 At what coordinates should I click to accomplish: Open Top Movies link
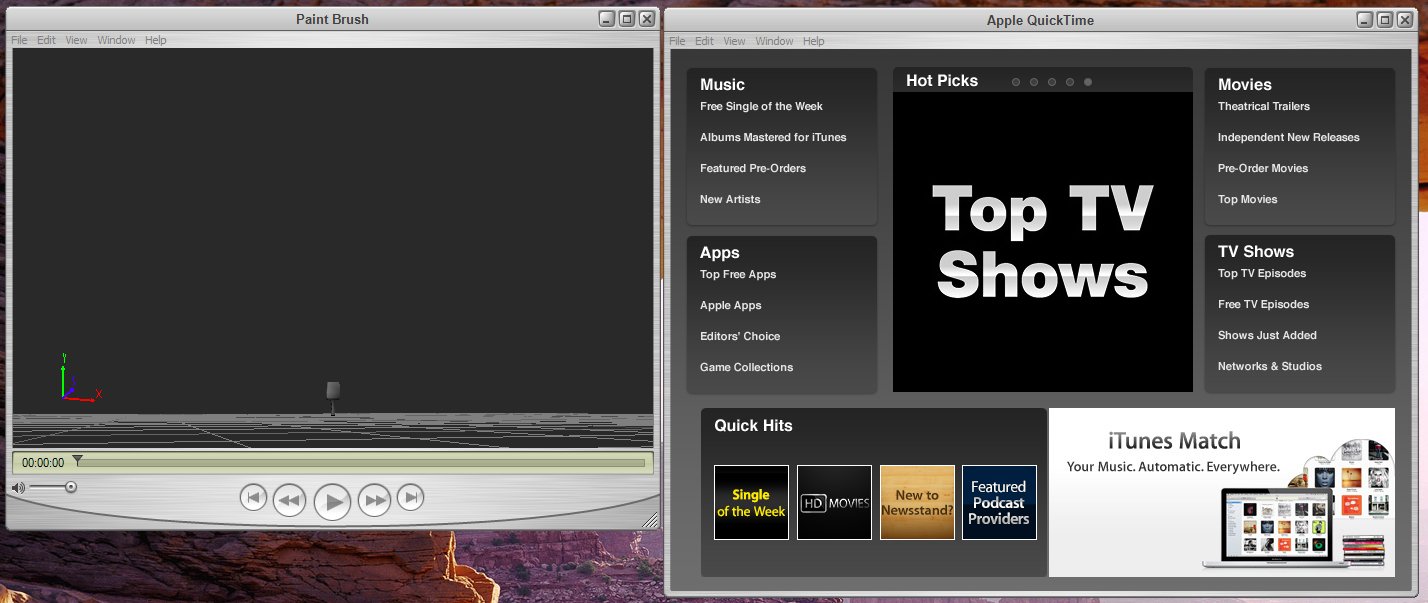point(1248,199)
